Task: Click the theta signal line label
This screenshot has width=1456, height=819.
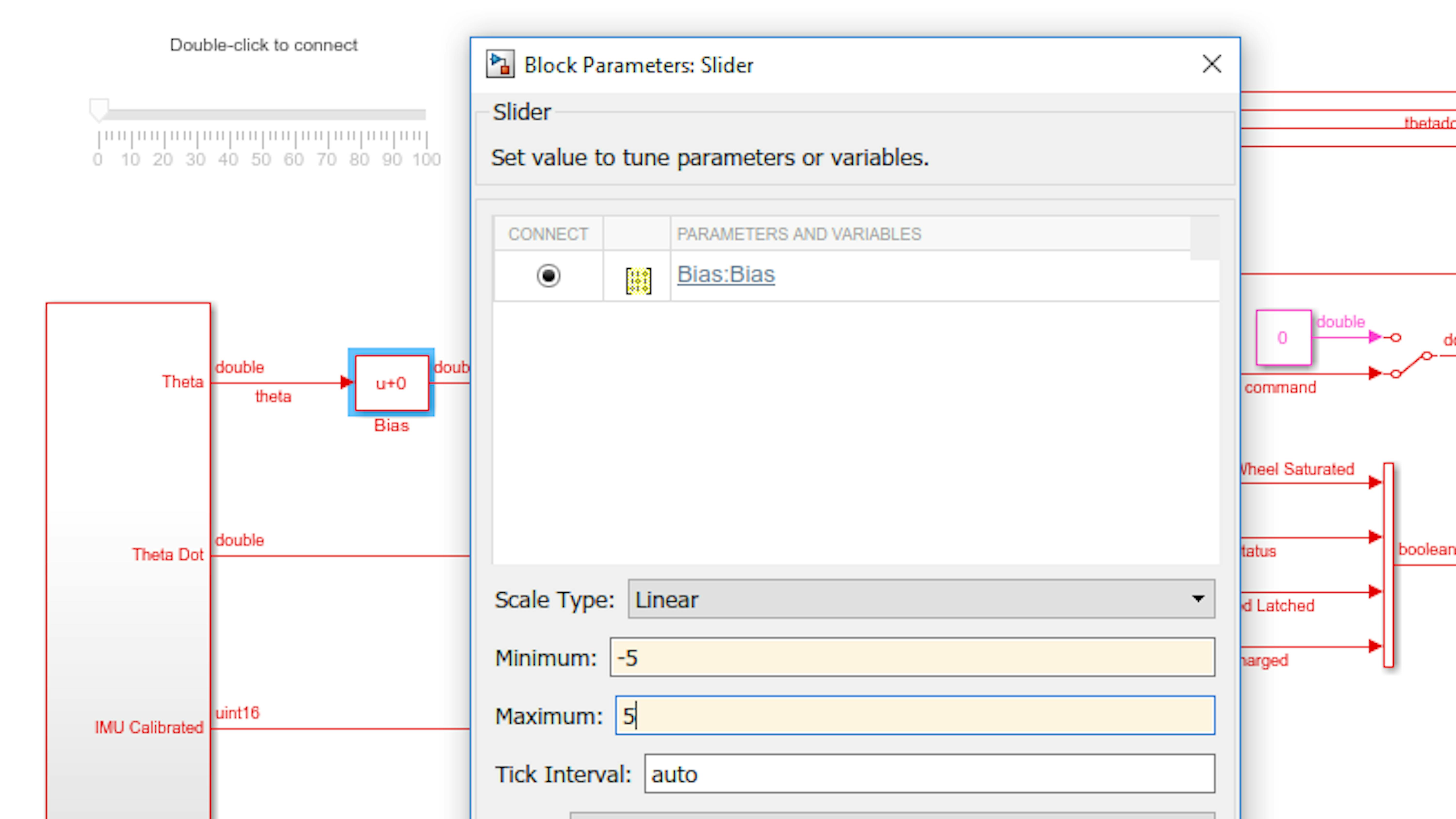Action: [273, 397]
